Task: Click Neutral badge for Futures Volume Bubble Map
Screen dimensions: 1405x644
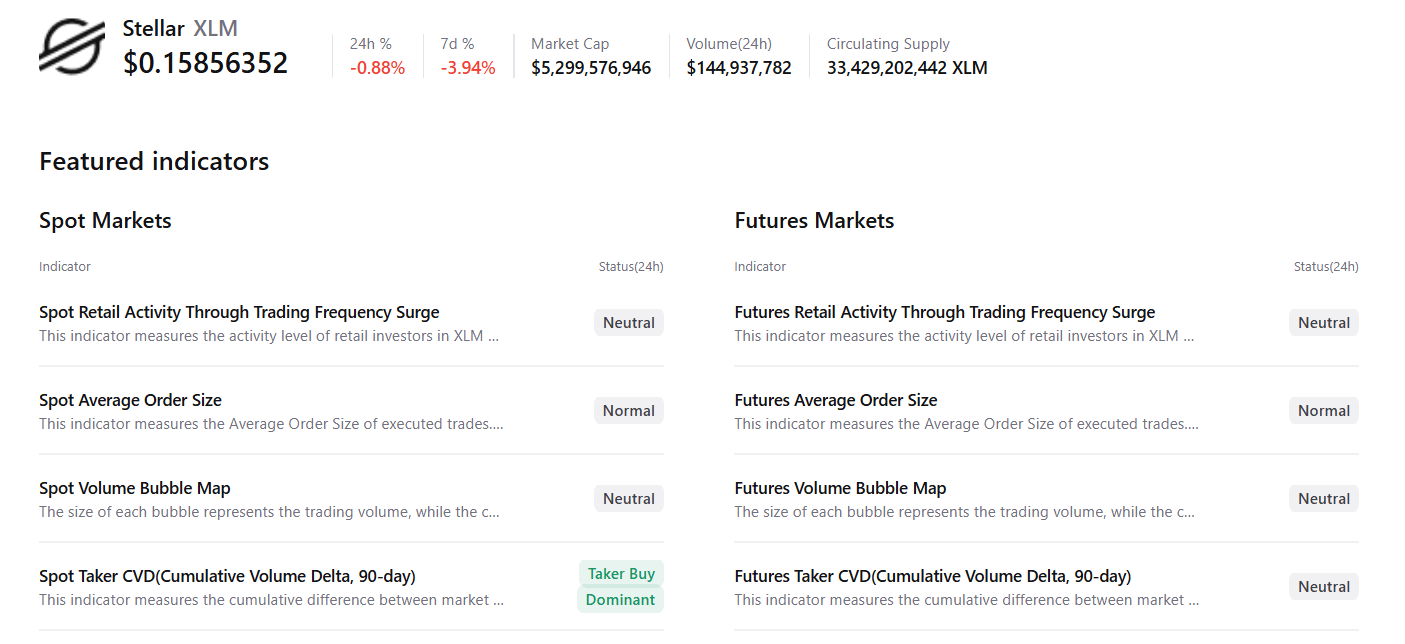Action: click(x=1324, y=499)
